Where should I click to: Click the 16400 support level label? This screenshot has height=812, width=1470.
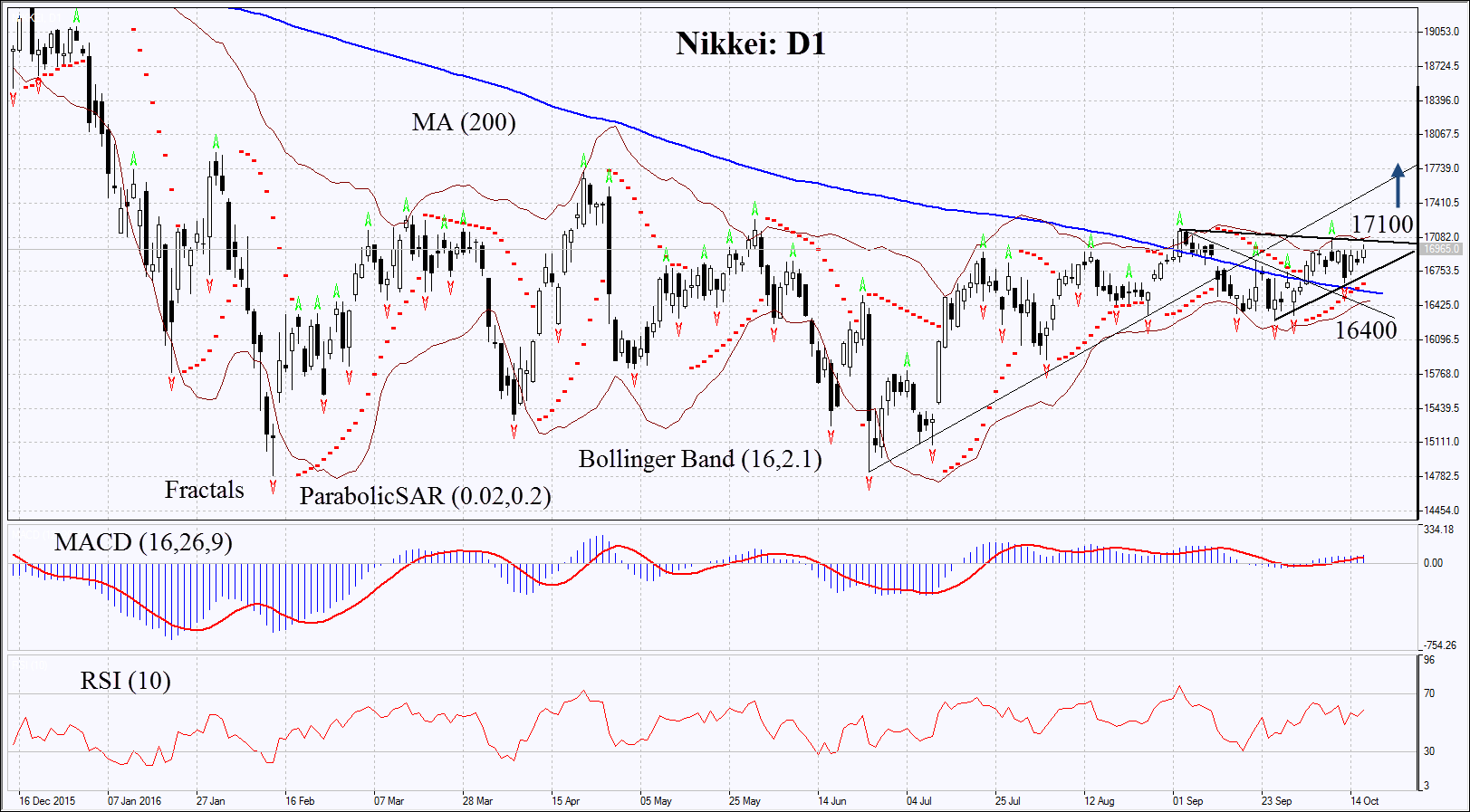(1366, 330)
